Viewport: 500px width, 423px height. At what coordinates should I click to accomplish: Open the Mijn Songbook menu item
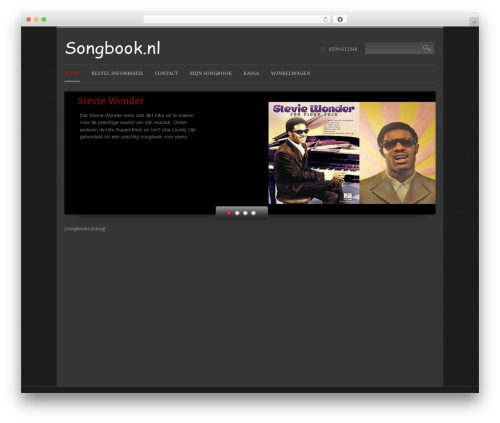211,73
